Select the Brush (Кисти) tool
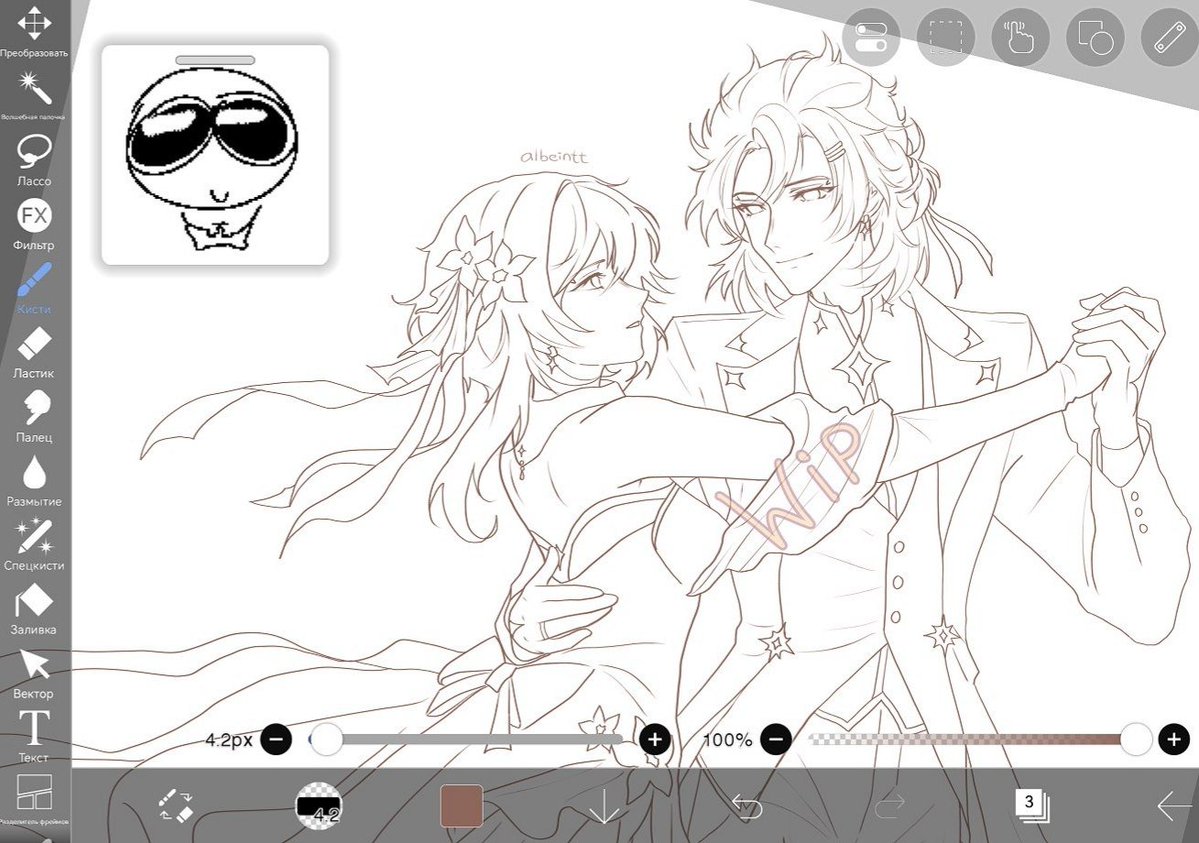This screenshot has height=843, width=1199. click(x=34, y=288)
